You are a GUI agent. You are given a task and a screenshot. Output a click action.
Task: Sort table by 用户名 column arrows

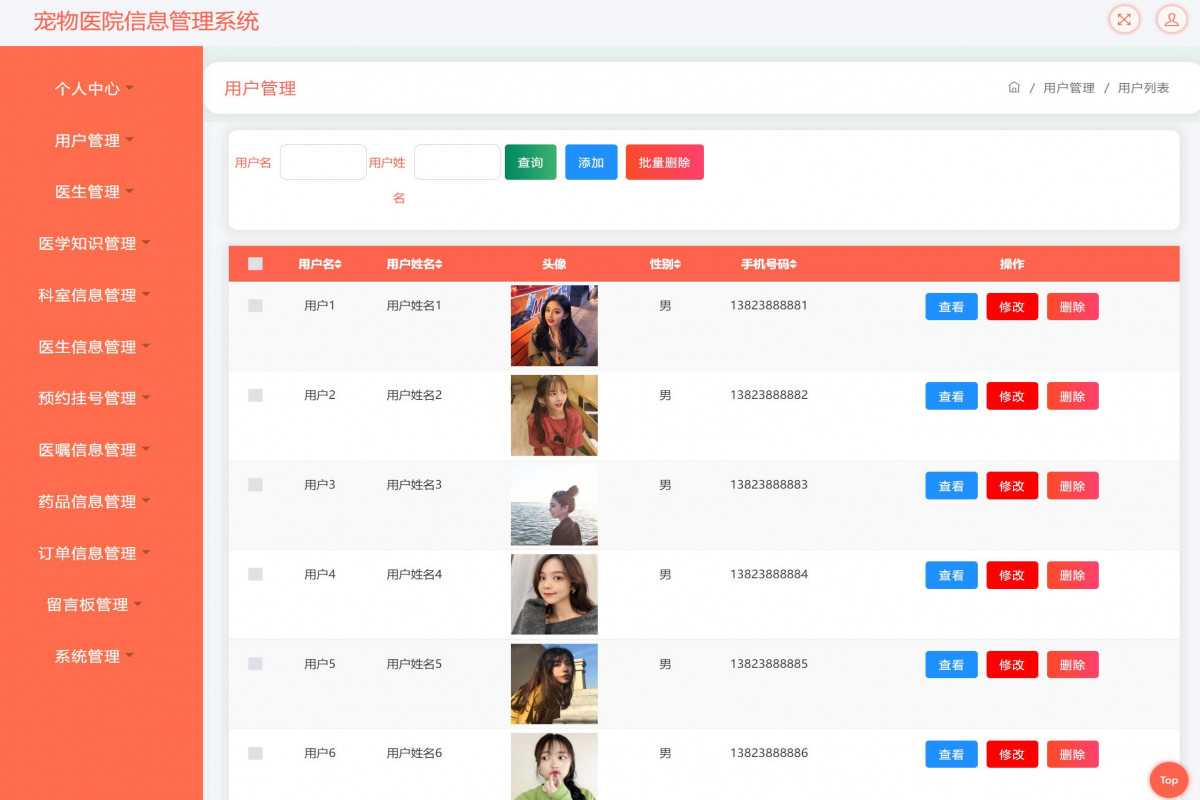pyautogui.click(x=338, y=264)
